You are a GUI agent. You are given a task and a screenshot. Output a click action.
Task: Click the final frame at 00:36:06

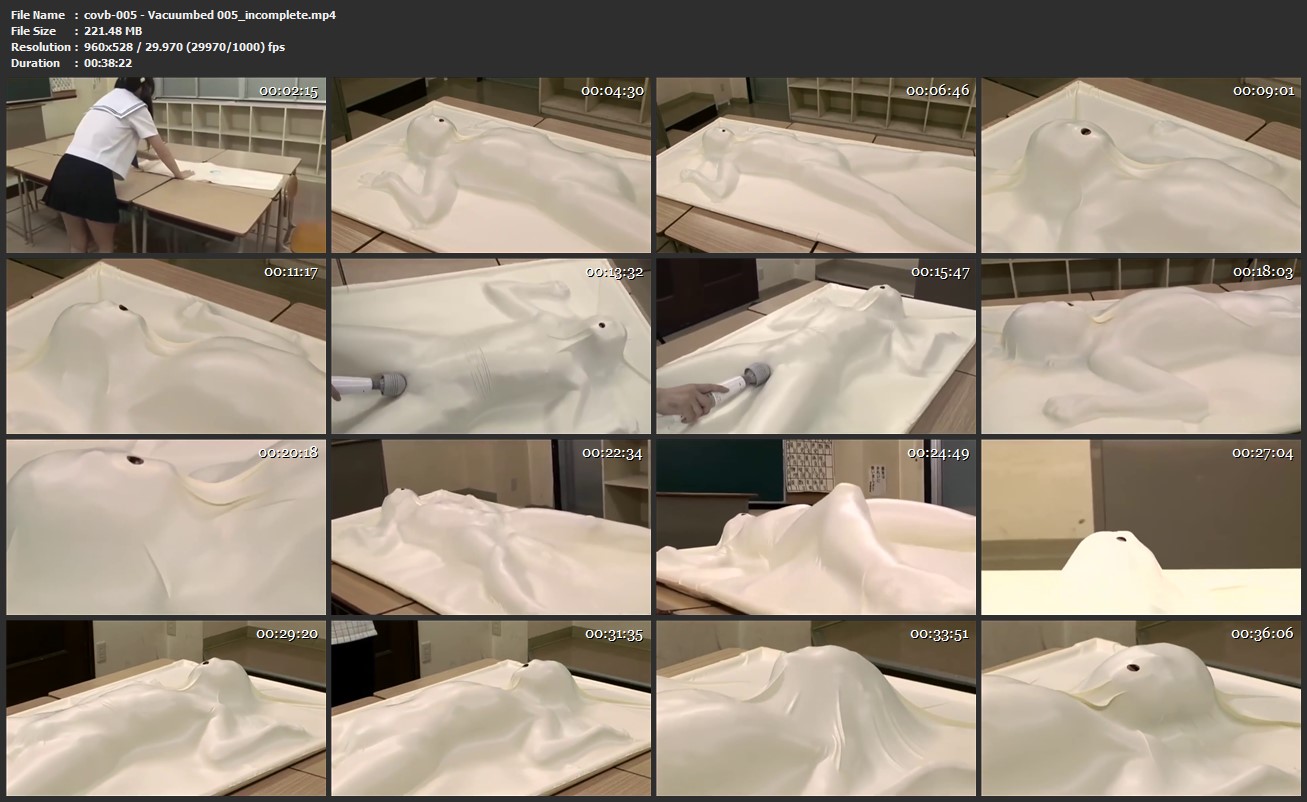1141,708
